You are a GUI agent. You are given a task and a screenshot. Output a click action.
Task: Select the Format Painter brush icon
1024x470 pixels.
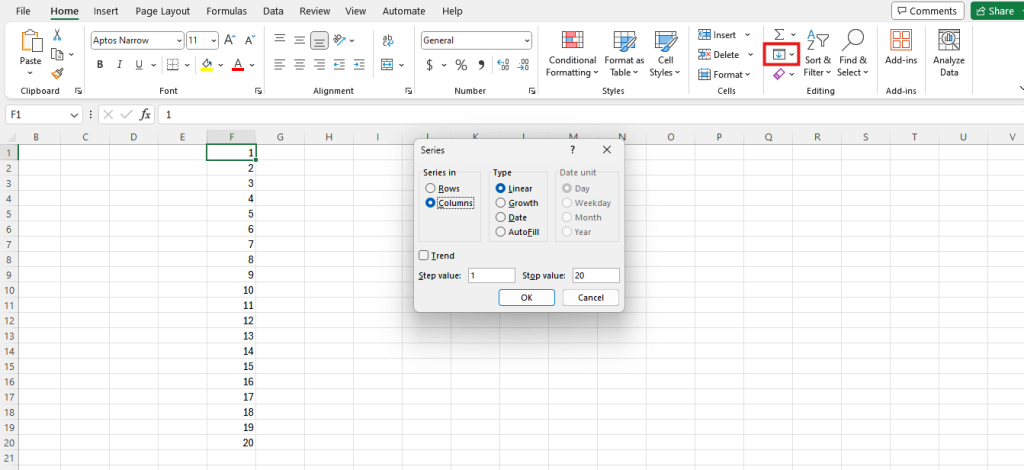click(x=58, y=73)
